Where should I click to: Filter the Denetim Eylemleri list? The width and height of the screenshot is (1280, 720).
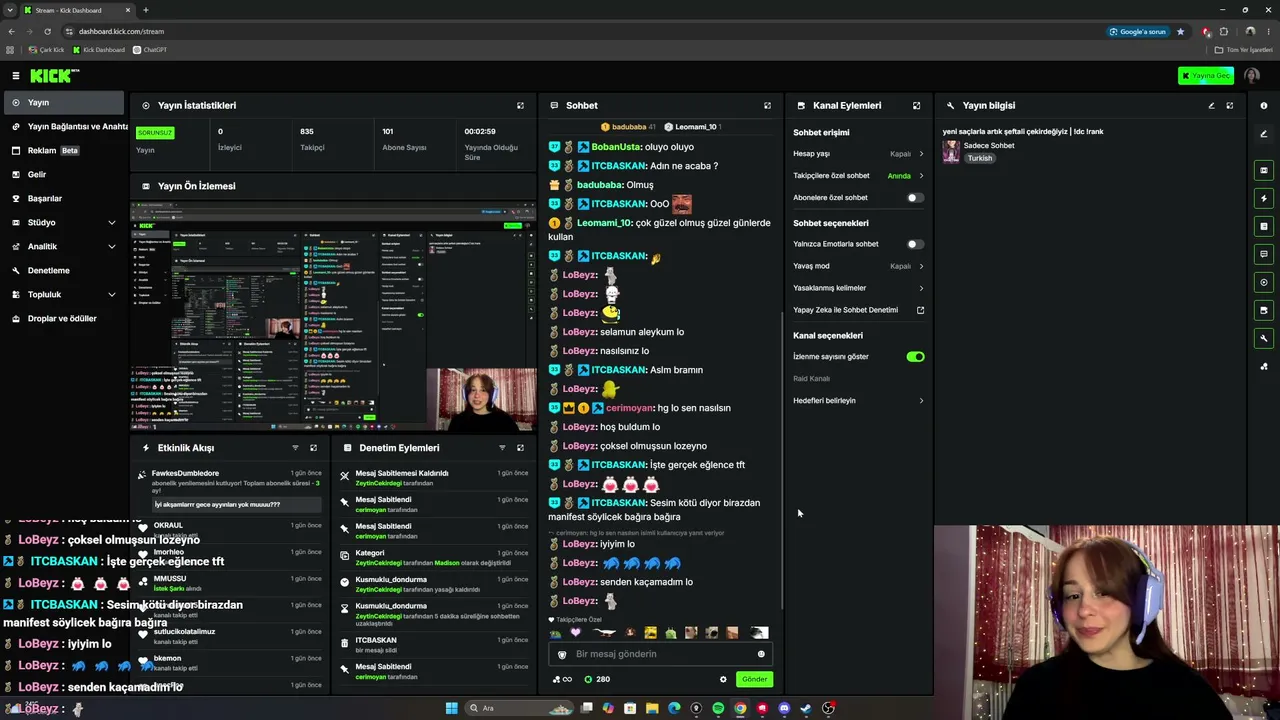pos(502,448)
